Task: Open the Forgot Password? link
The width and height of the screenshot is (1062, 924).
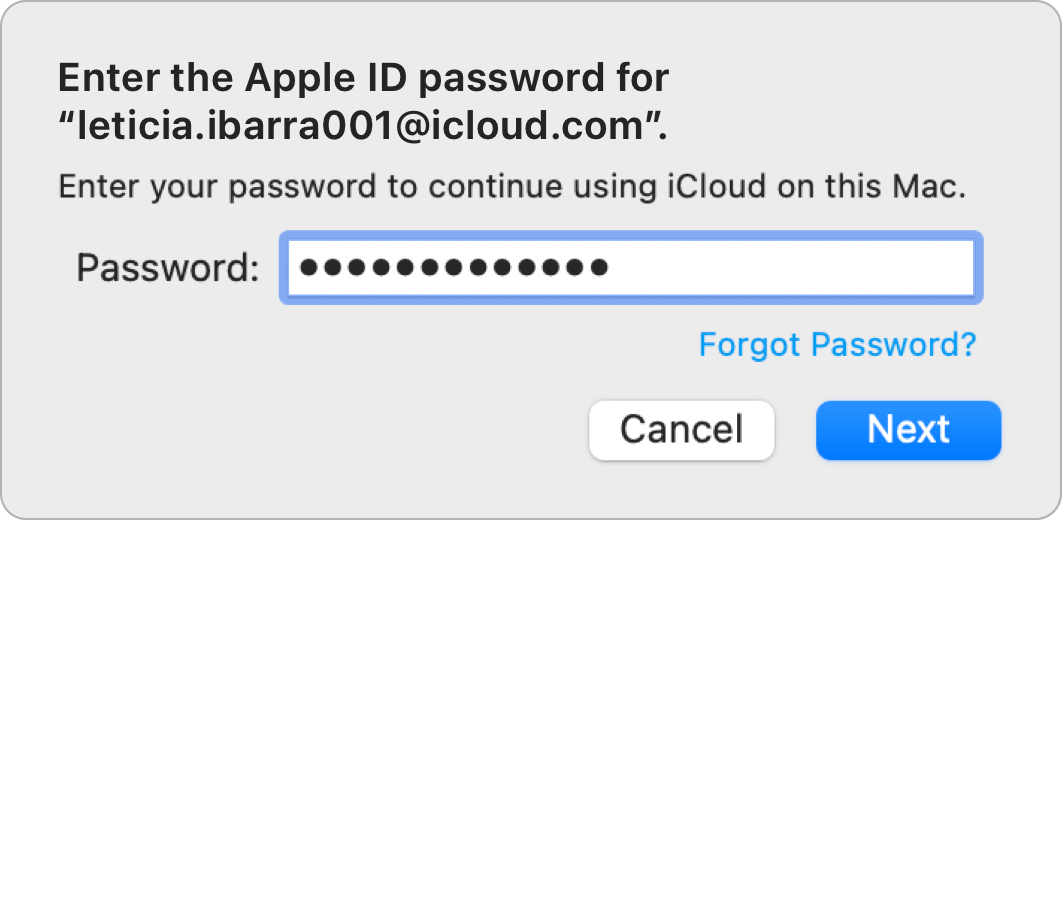Action: [x=837, y=345]
